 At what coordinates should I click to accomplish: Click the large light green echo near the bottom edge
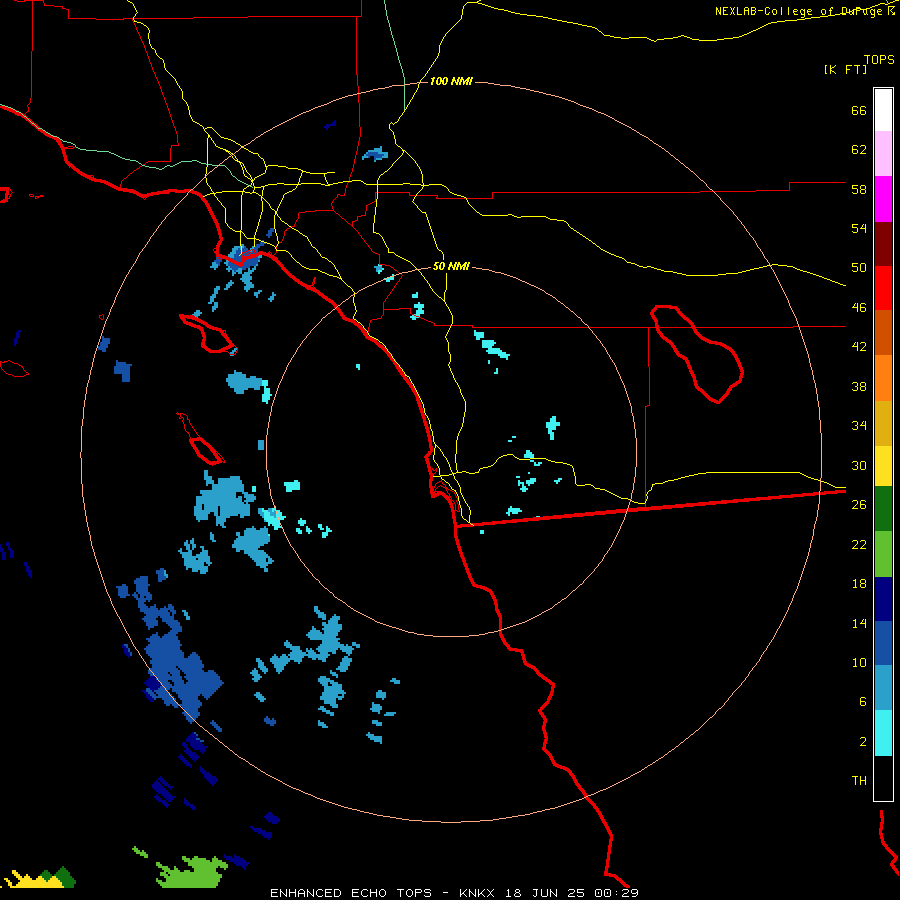click(x=192, y=872)
